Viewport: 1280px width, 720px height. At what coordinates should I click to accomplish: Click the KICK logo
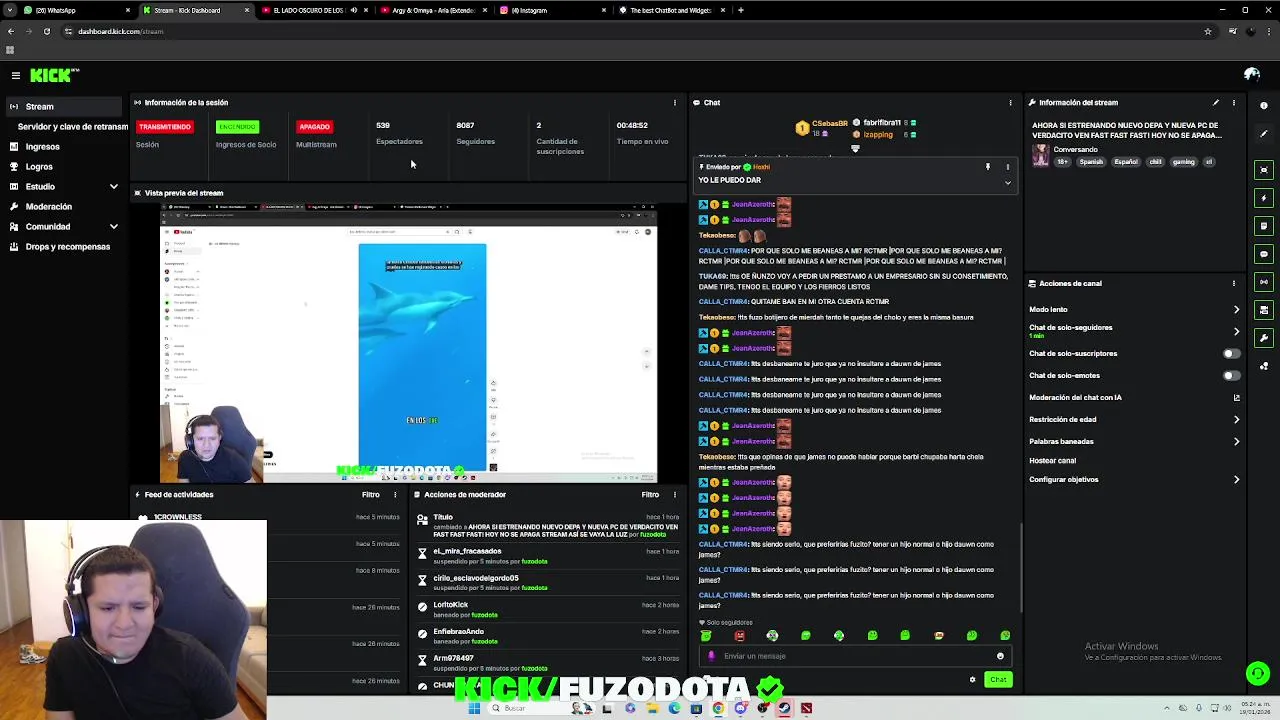[x=53, y=75]
